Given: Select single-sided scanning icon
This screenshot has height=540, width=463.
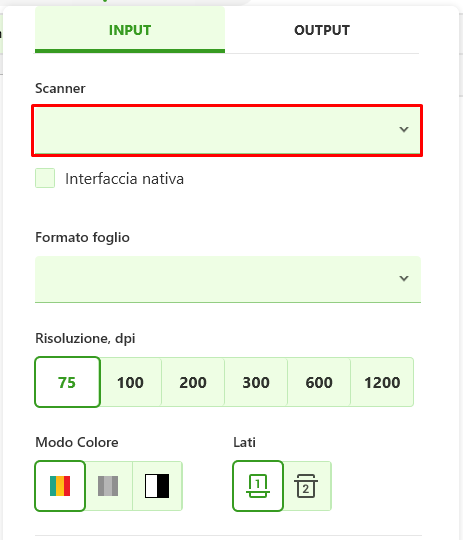Looking at the screenshot, I should 258,486.
